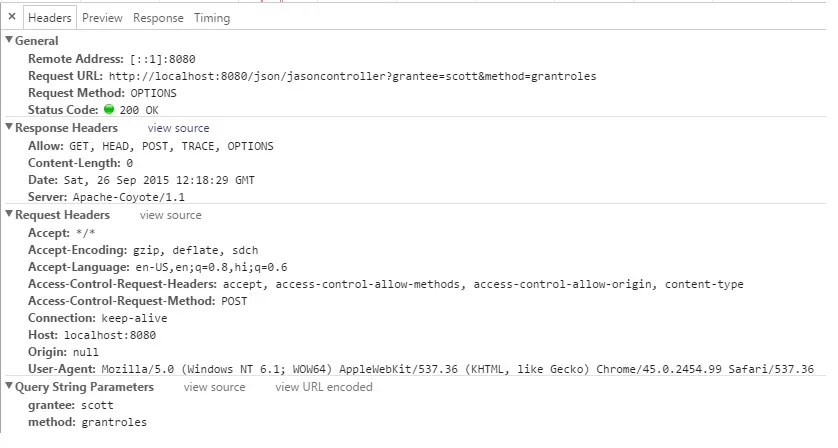Switch to the Headers tab
The image size is (838, 448).
tap(50, 18)
